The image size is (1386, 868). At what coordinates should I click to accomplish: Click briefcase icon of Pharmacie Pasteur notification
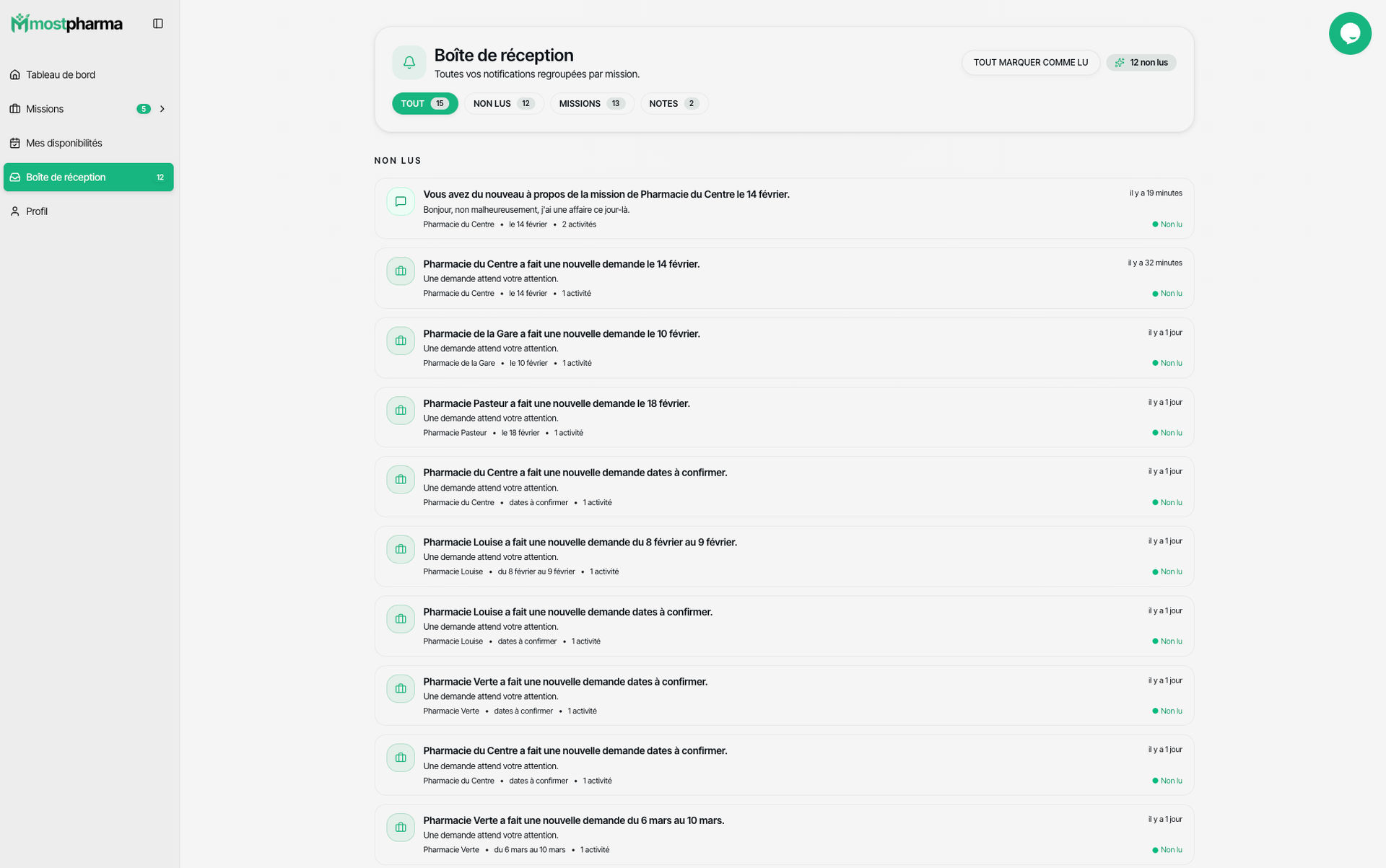click(x=401, y=411)
